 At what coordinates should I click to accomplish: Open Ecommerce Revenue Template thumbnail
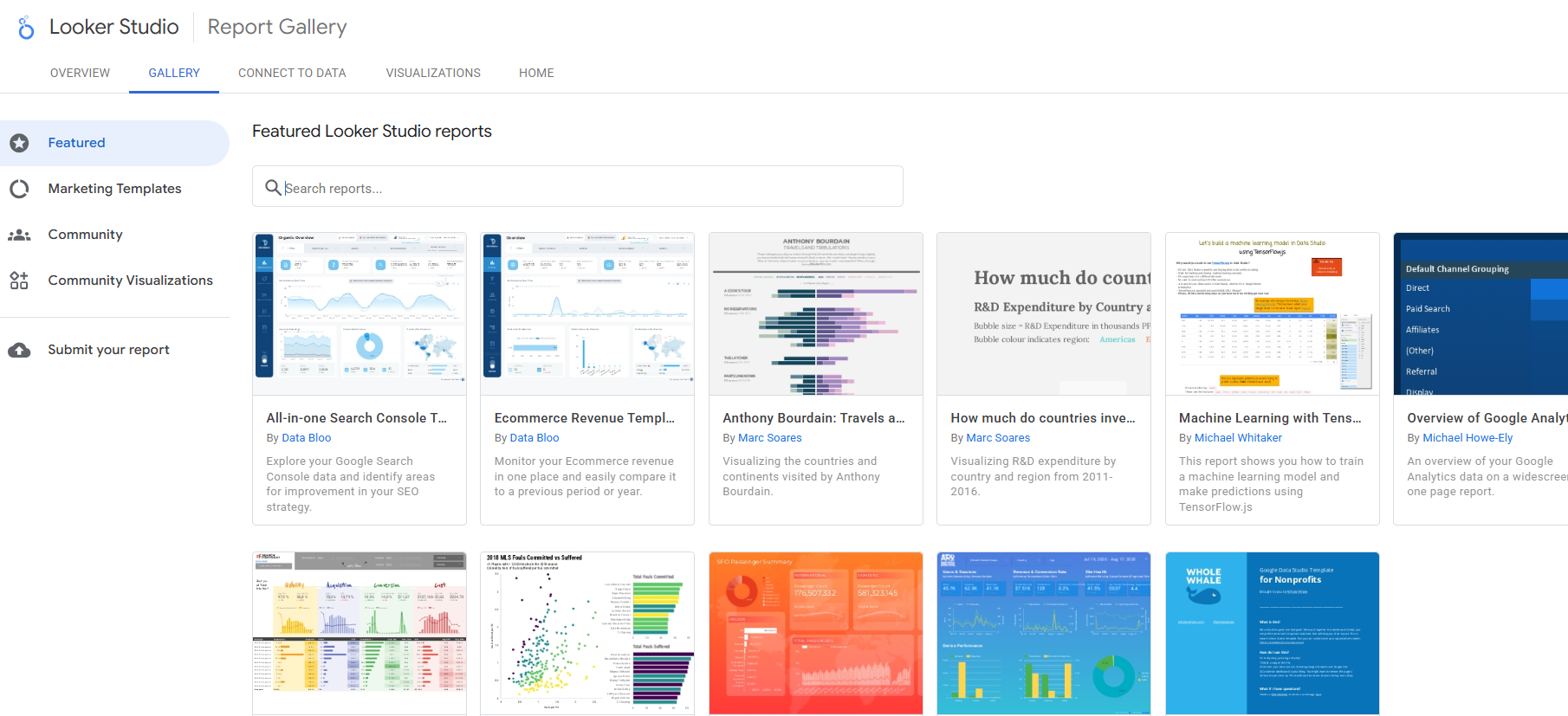point(587,314)
